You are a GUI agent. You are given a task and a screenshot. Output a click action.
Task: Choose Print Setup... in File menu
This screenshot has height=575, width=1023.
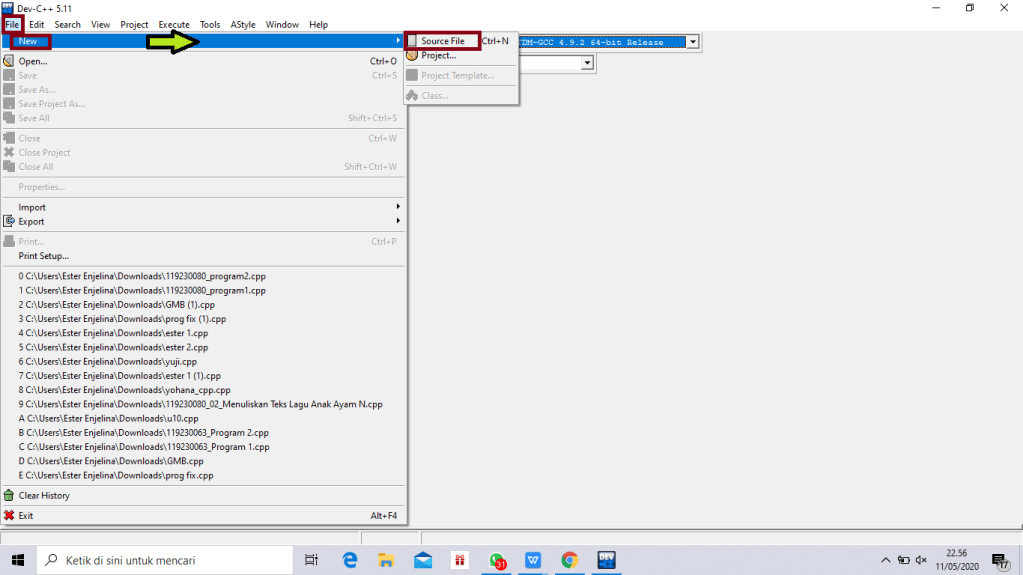point(43,256)
